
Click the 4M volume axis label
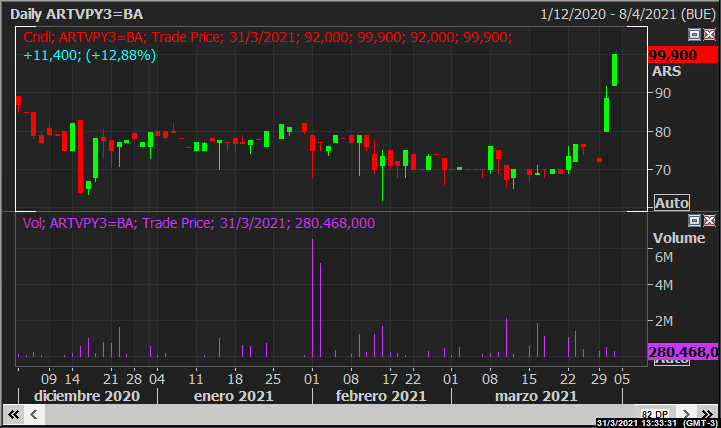pyautogui.click(x=664, y=285)
